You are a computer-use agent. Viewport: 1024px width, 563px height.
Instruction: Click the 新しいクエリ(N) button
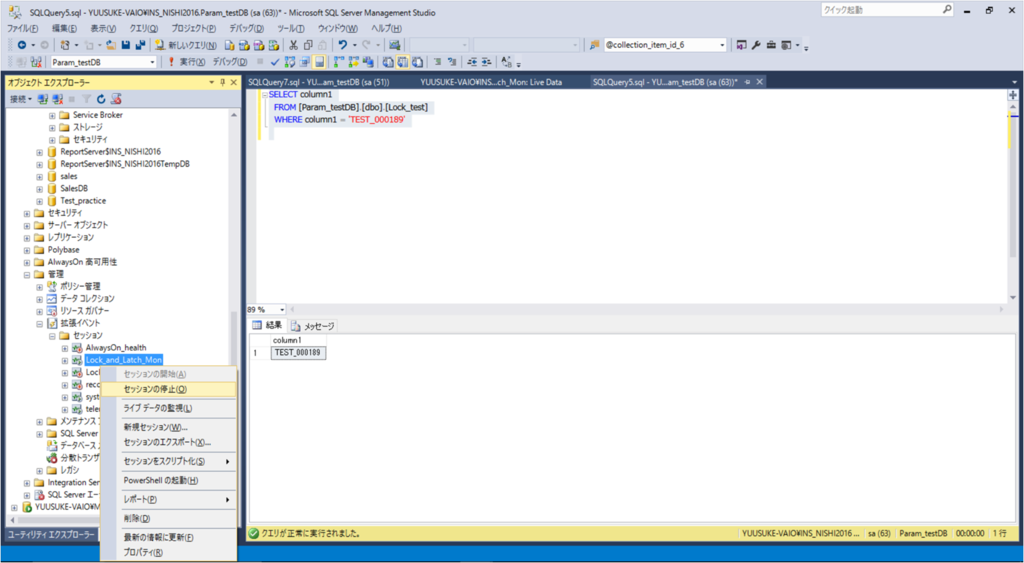click(x=185, y=45)
